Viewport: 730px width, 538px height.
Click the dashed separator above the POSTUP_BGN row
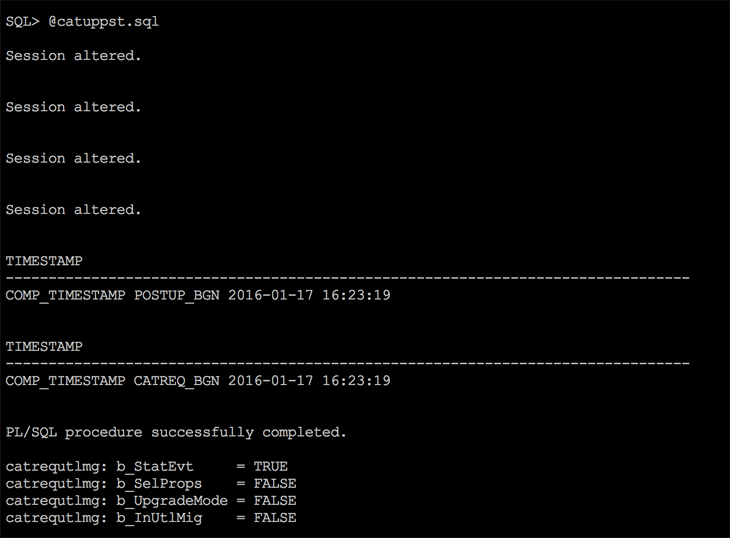click(347, 276)
